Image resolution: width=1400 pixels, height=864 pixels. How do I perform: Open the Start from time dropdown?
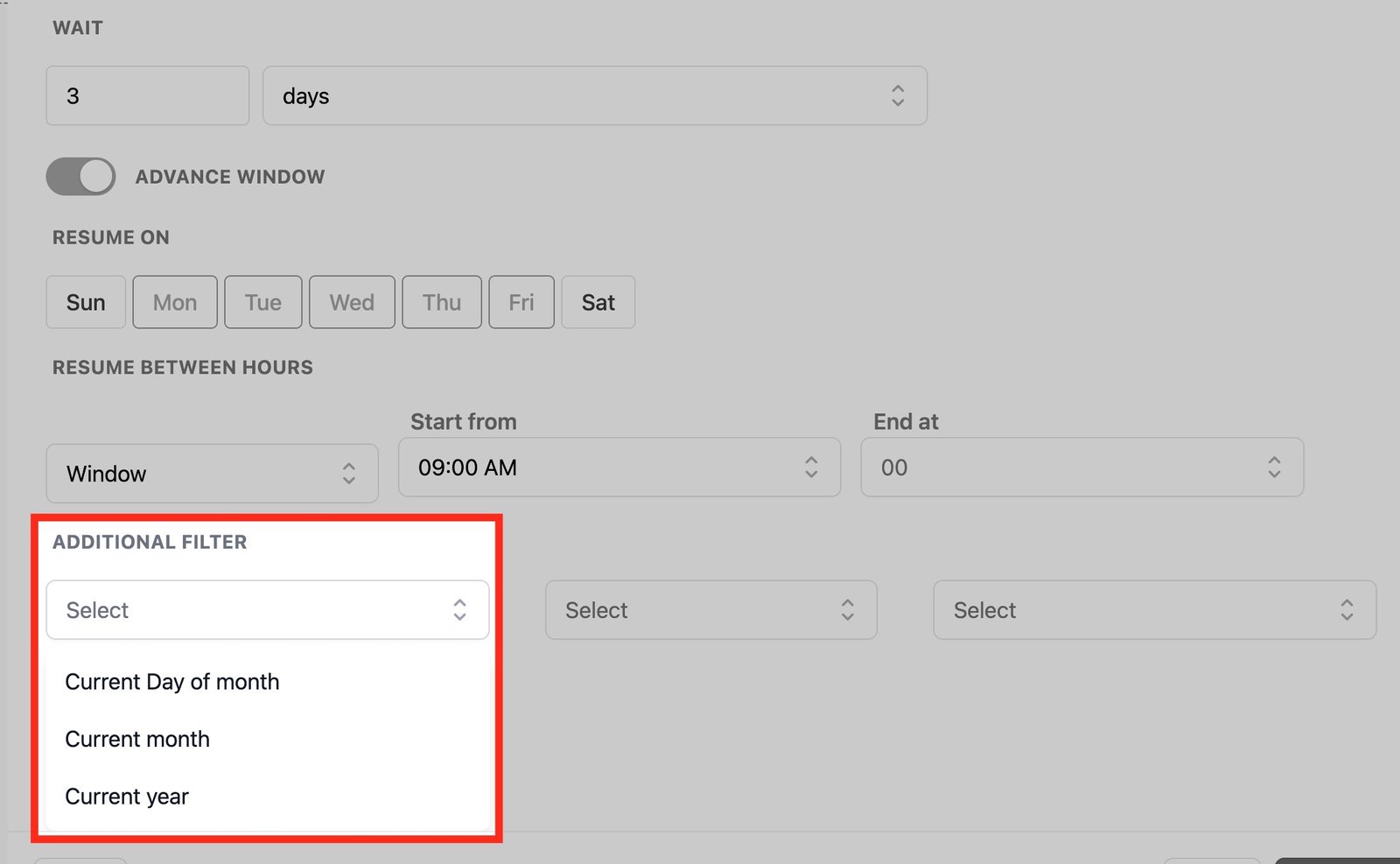[x=619, y=467]
